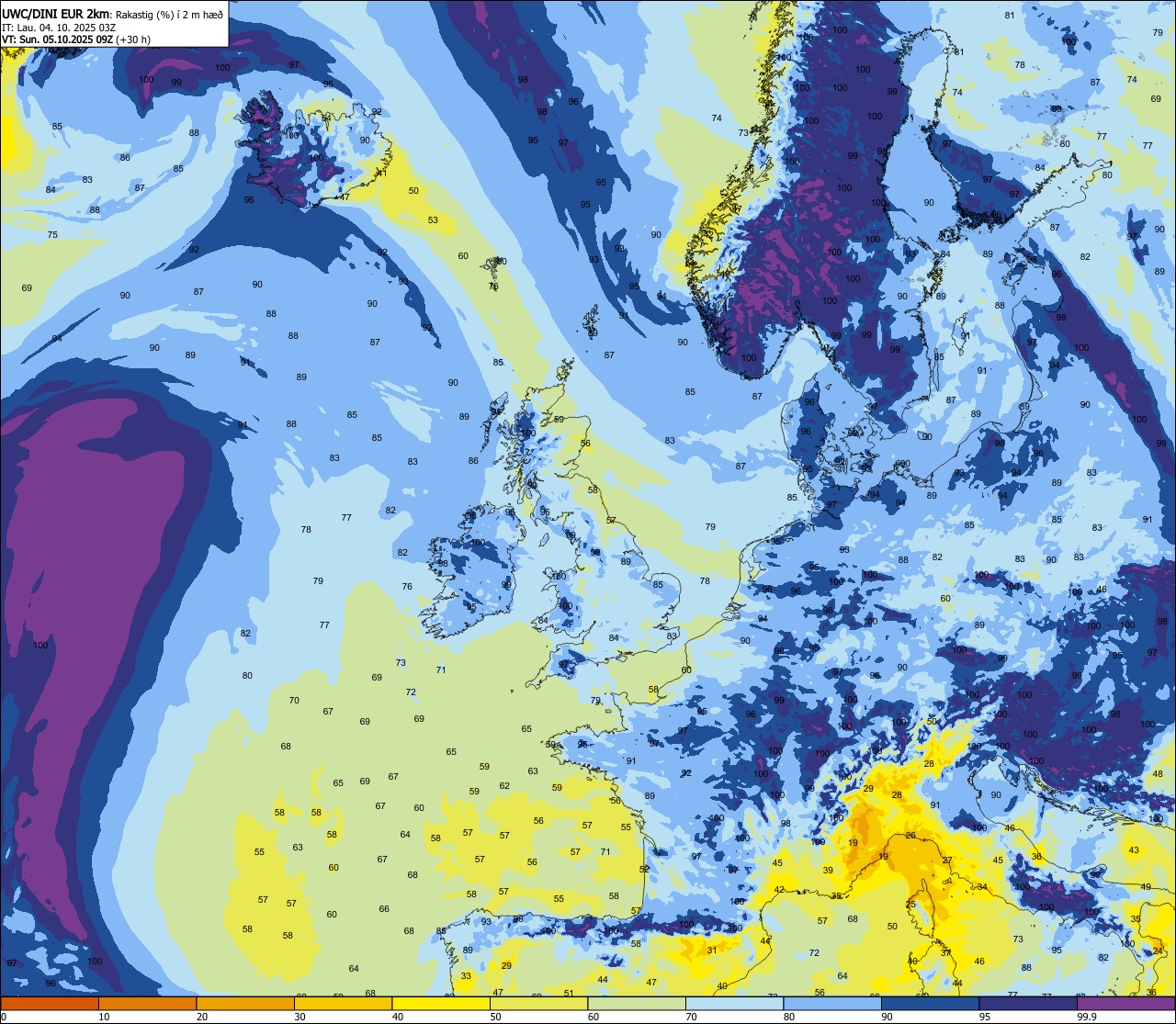Click the 40–50 bright yellow legend swatch
Image resolution: width=1176 pixels, height=1024 pixels.
pyautogui.click(x=441, y=1003)
